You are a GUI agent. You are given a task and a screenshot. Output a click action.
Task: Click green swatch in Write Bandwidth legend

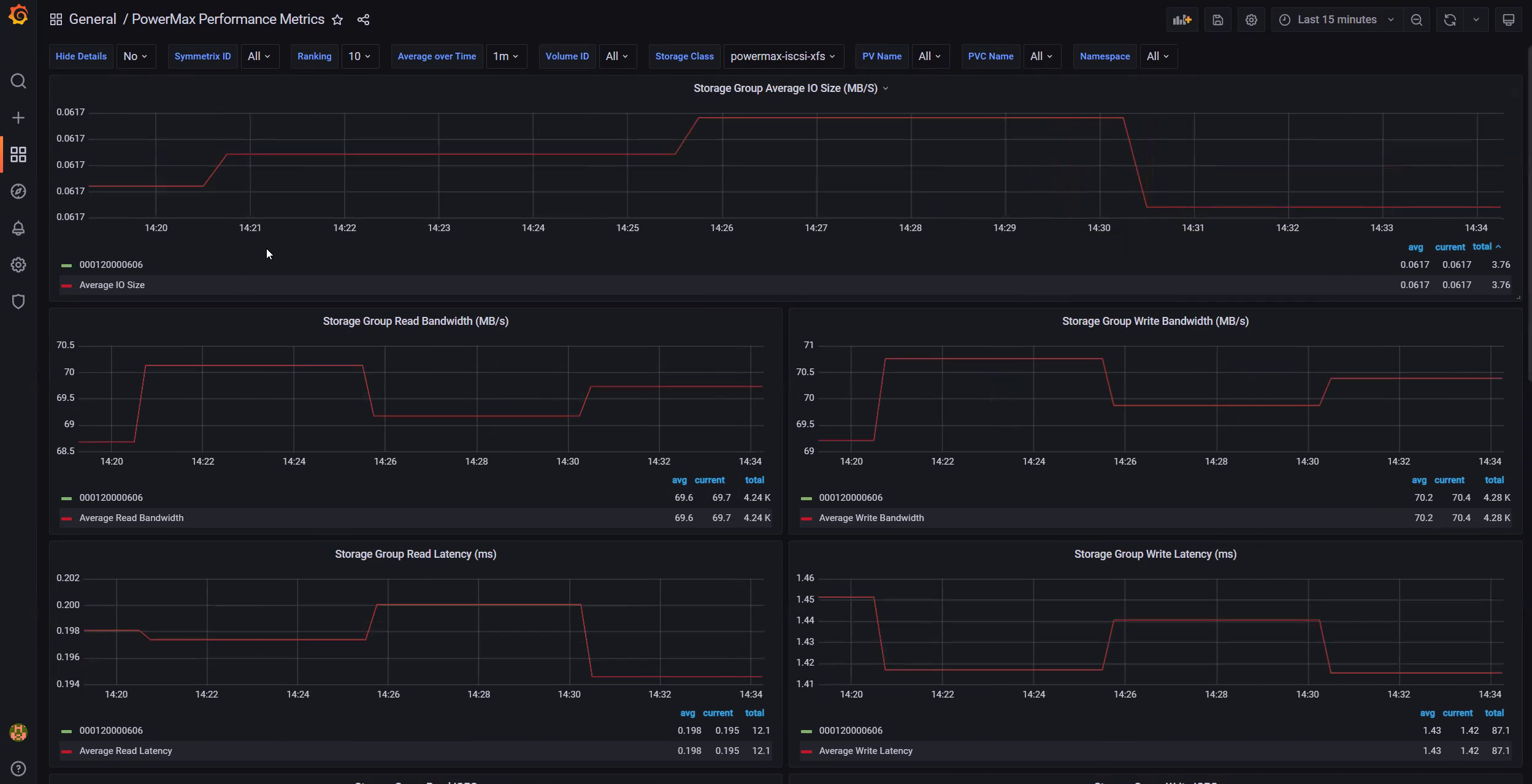806,498
